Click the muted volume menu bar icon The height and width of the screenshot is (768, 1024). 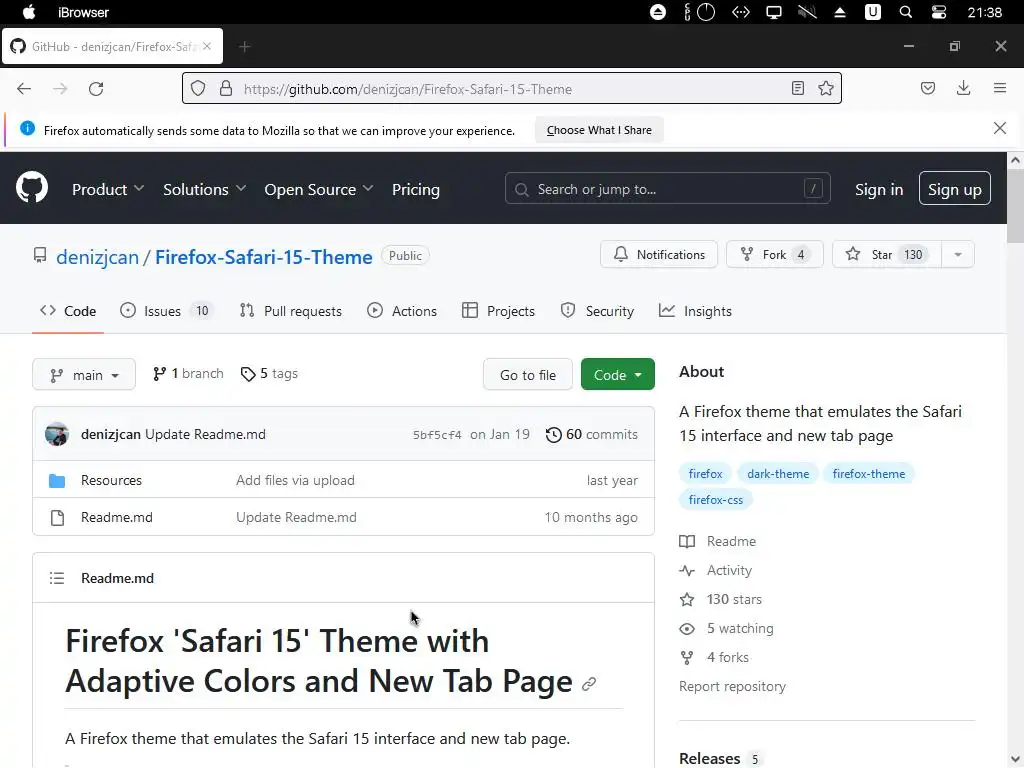click(807, 12)
